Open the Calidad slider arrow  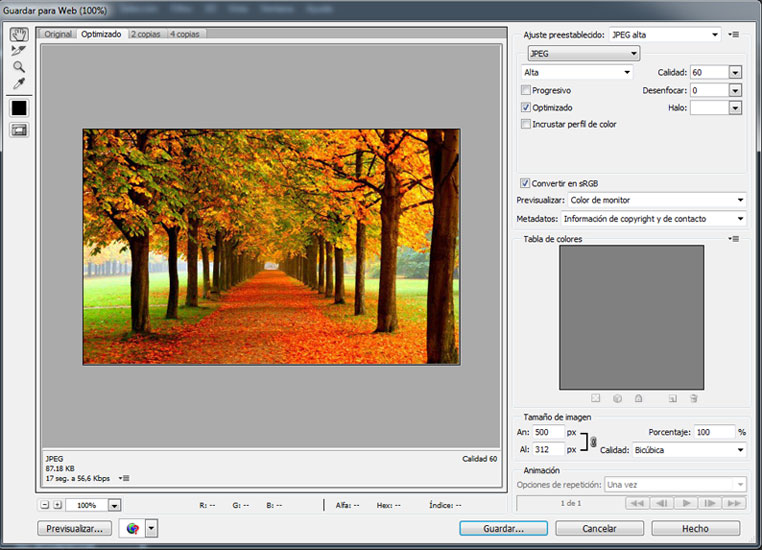(x=735, y=72)
